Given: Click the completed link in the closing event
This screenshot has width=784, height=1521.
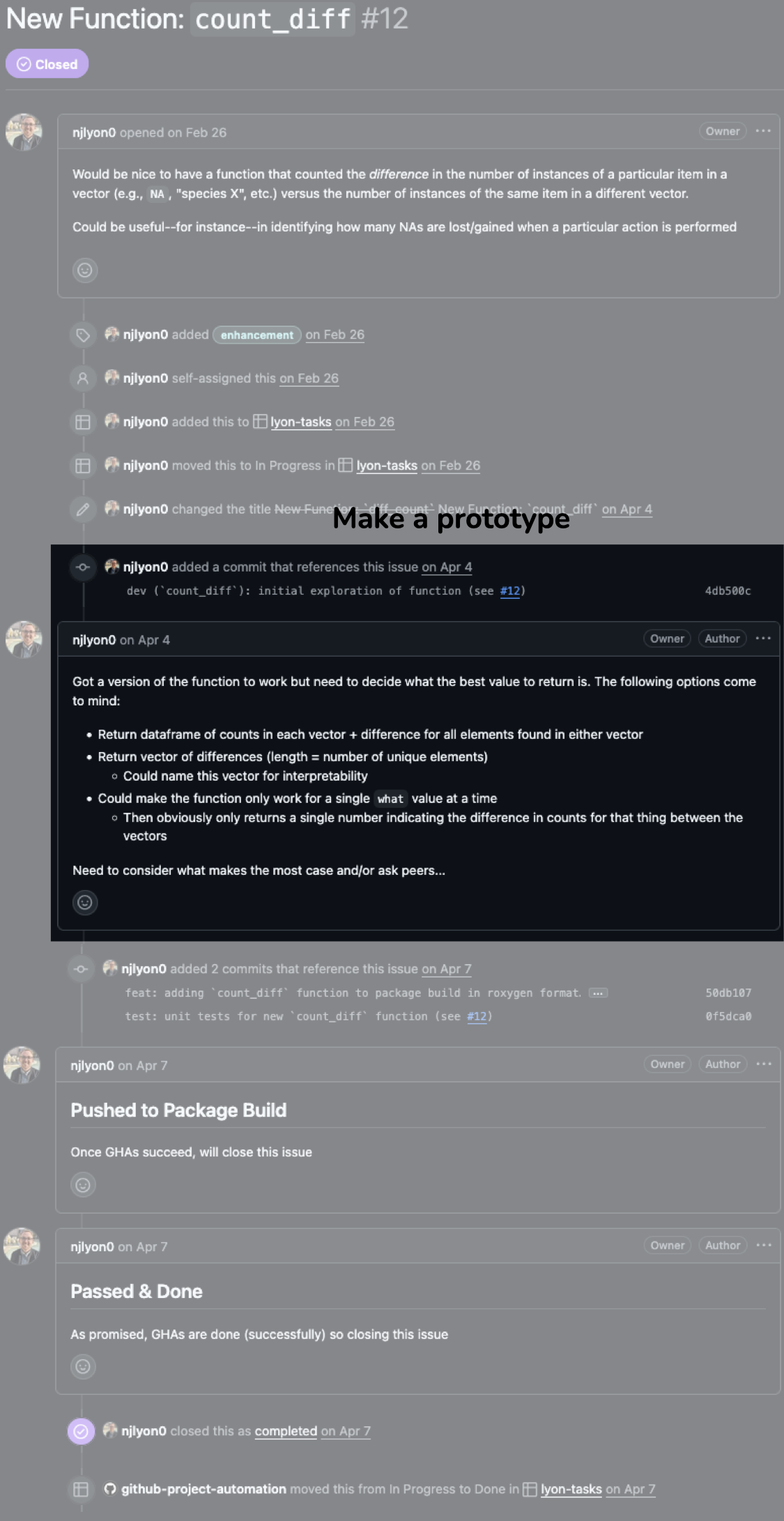Looking at the screenshot, I should [x=286, y=1431].
